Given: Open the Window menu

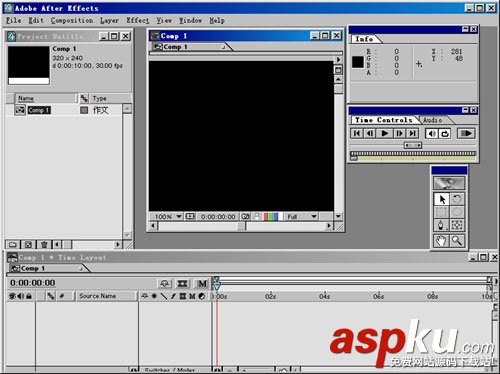Looking at the screenshot, I should (191, 20).
